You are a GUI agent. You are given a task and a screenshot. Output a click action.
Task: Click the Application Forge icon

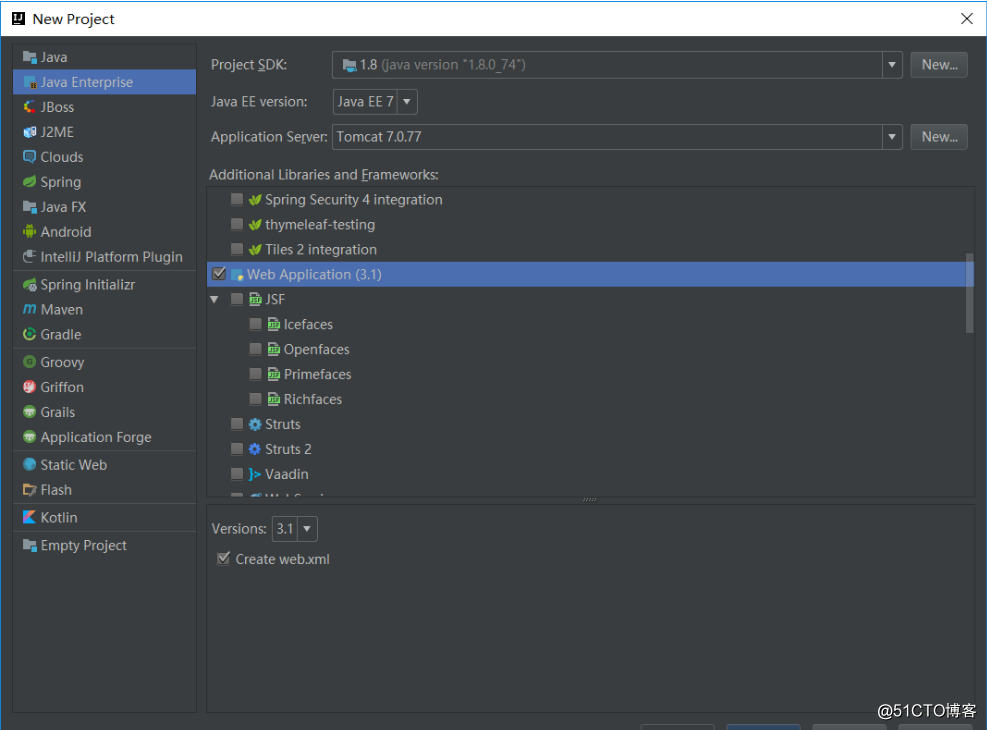pos(30,437)
